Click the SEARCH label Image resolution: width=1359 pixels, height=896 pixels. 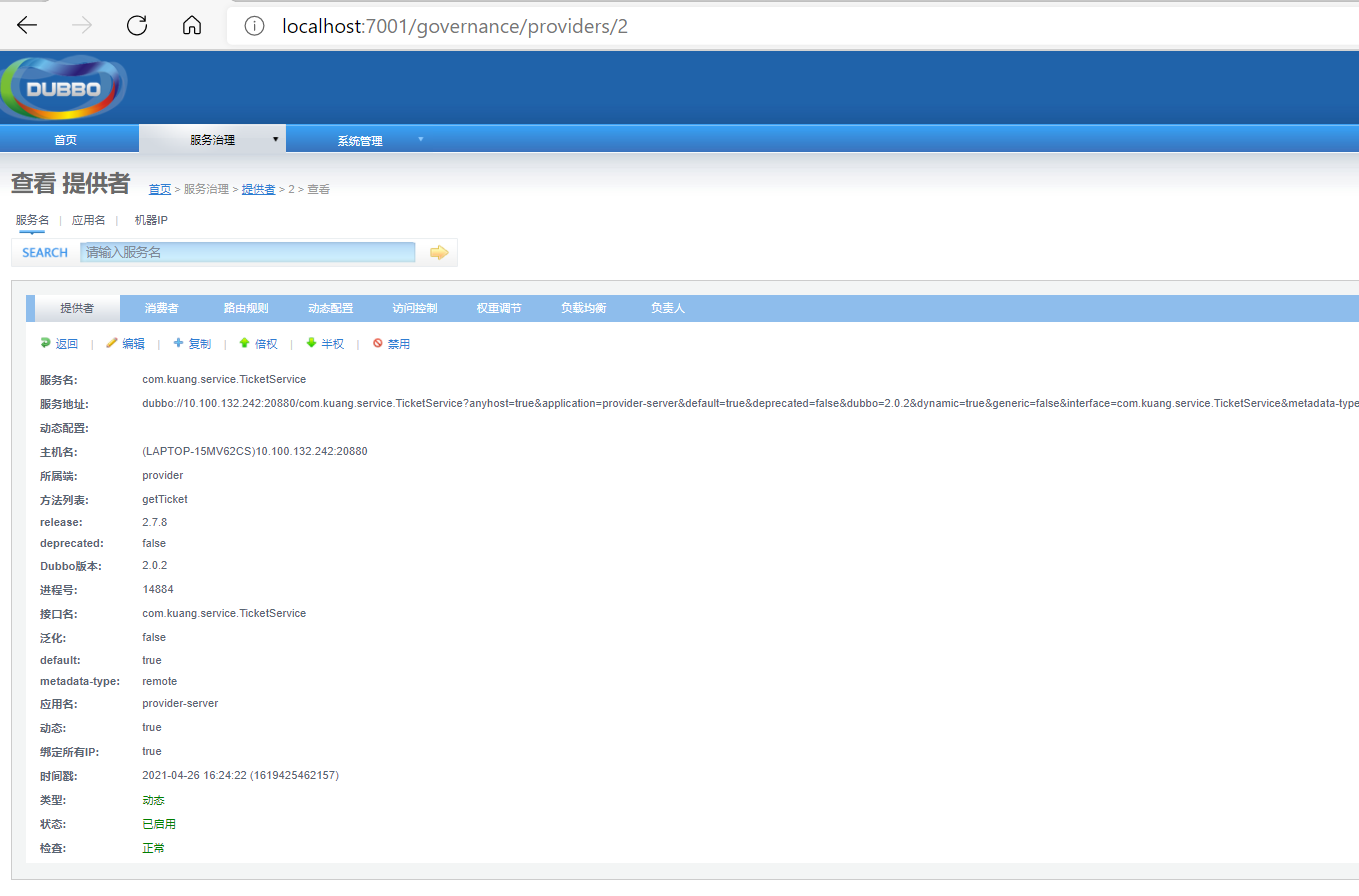[x=45, y=253]
